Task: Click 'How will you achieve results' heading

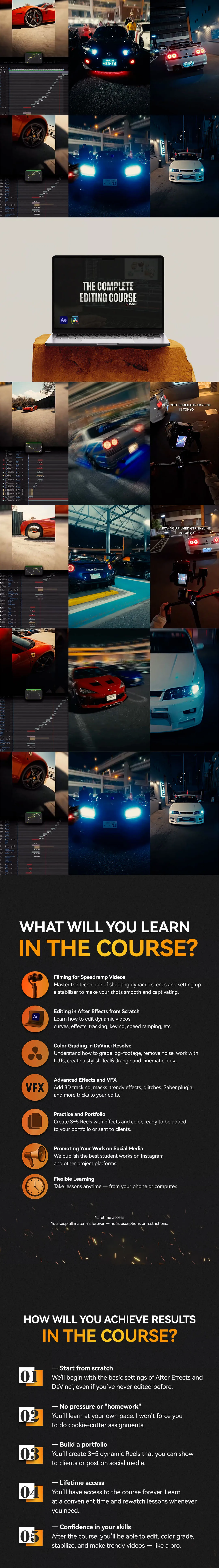Action: click(109, 1319)
